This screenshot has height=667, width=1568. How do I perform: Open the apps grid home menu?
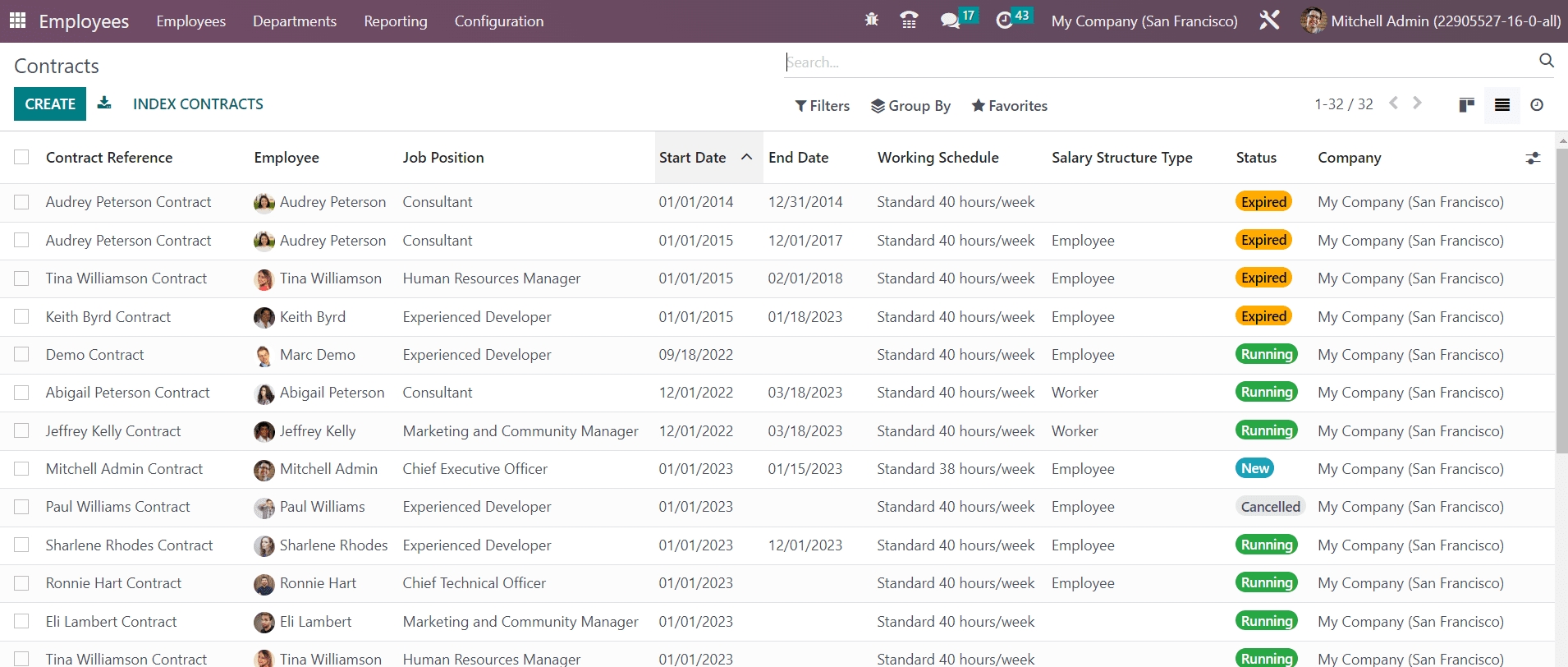(x=17, y=21)
